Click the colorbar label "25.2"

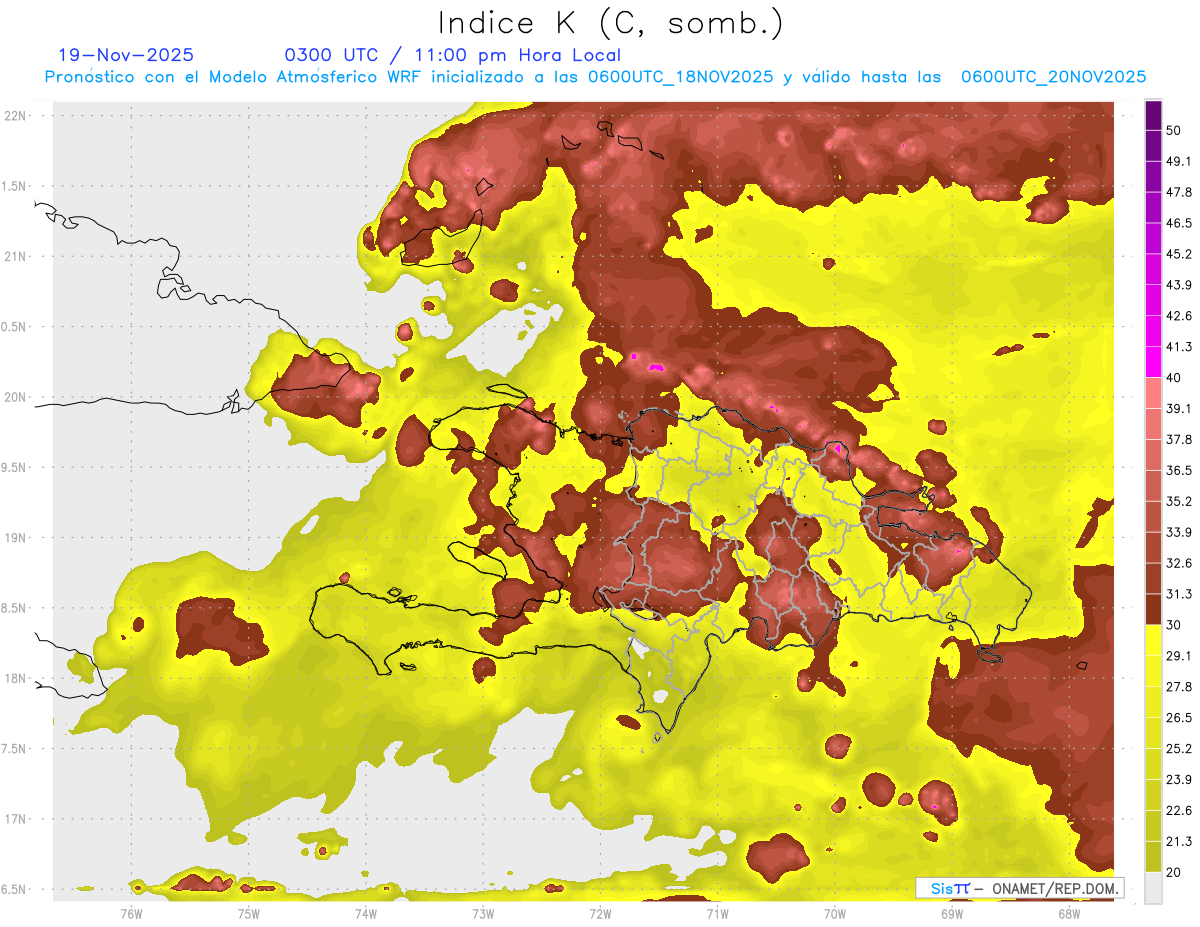(1179, 749)
